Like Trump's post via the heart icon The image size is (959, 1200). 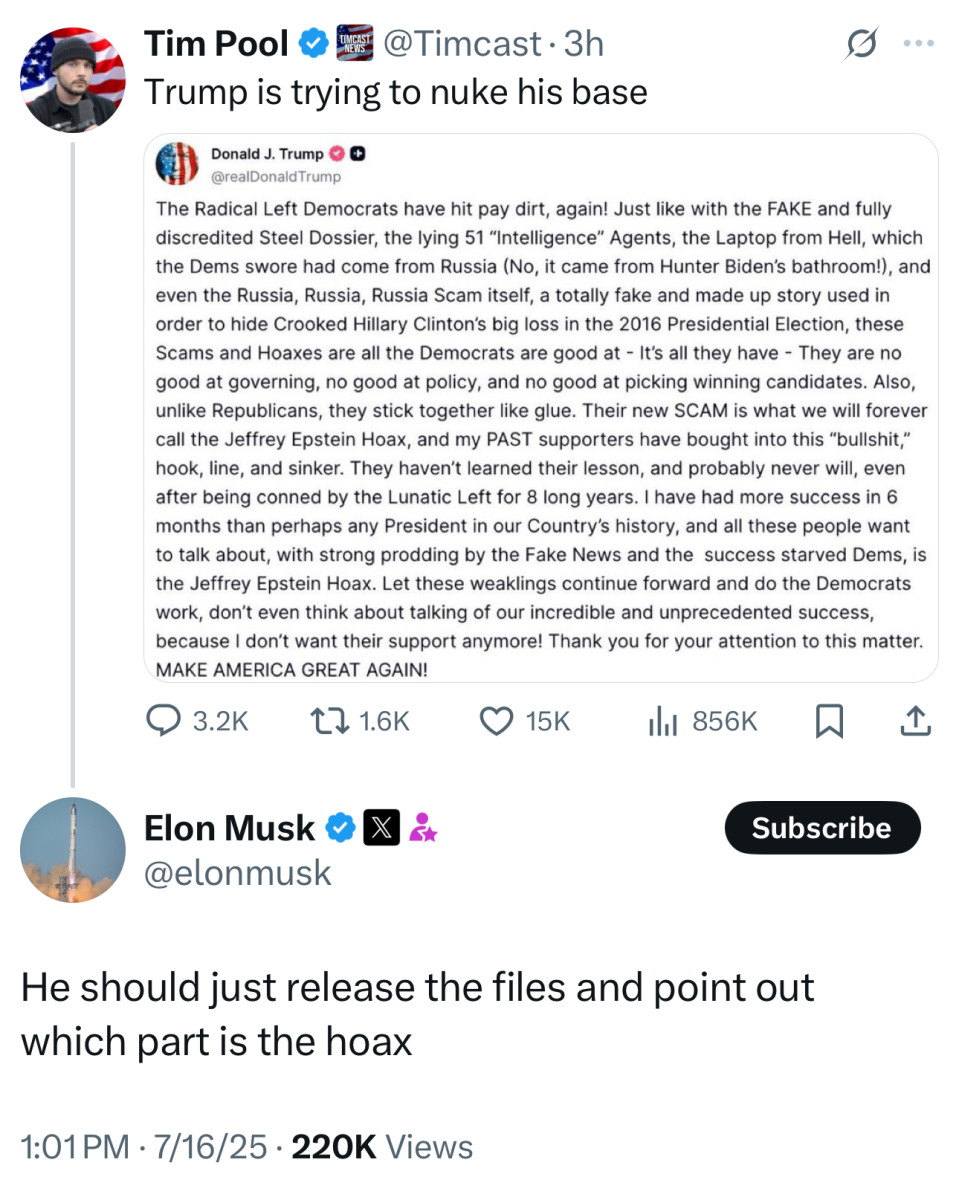495,720
